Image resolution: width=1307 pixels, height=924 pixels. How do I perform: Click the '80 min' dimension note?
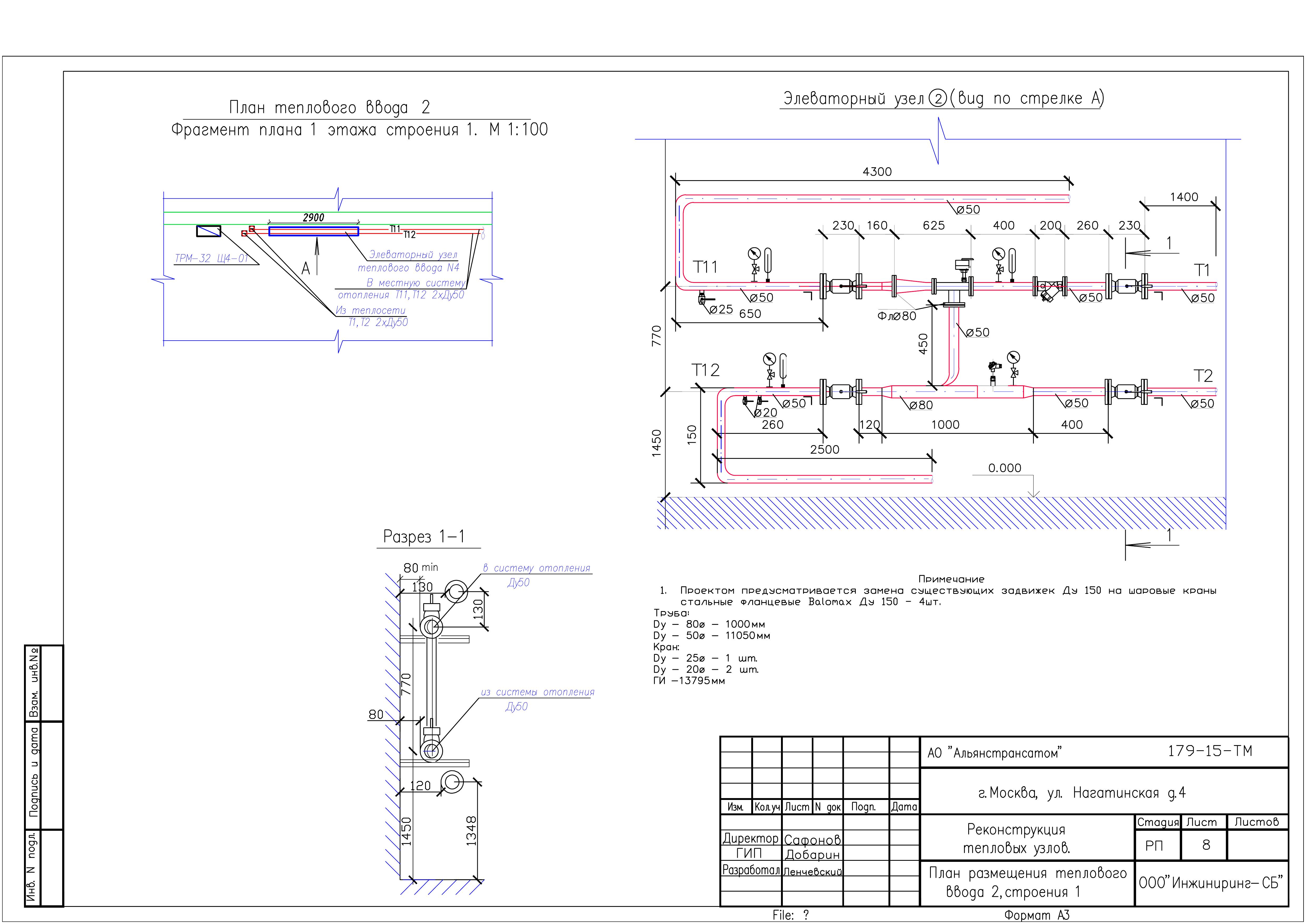point(421,568)
